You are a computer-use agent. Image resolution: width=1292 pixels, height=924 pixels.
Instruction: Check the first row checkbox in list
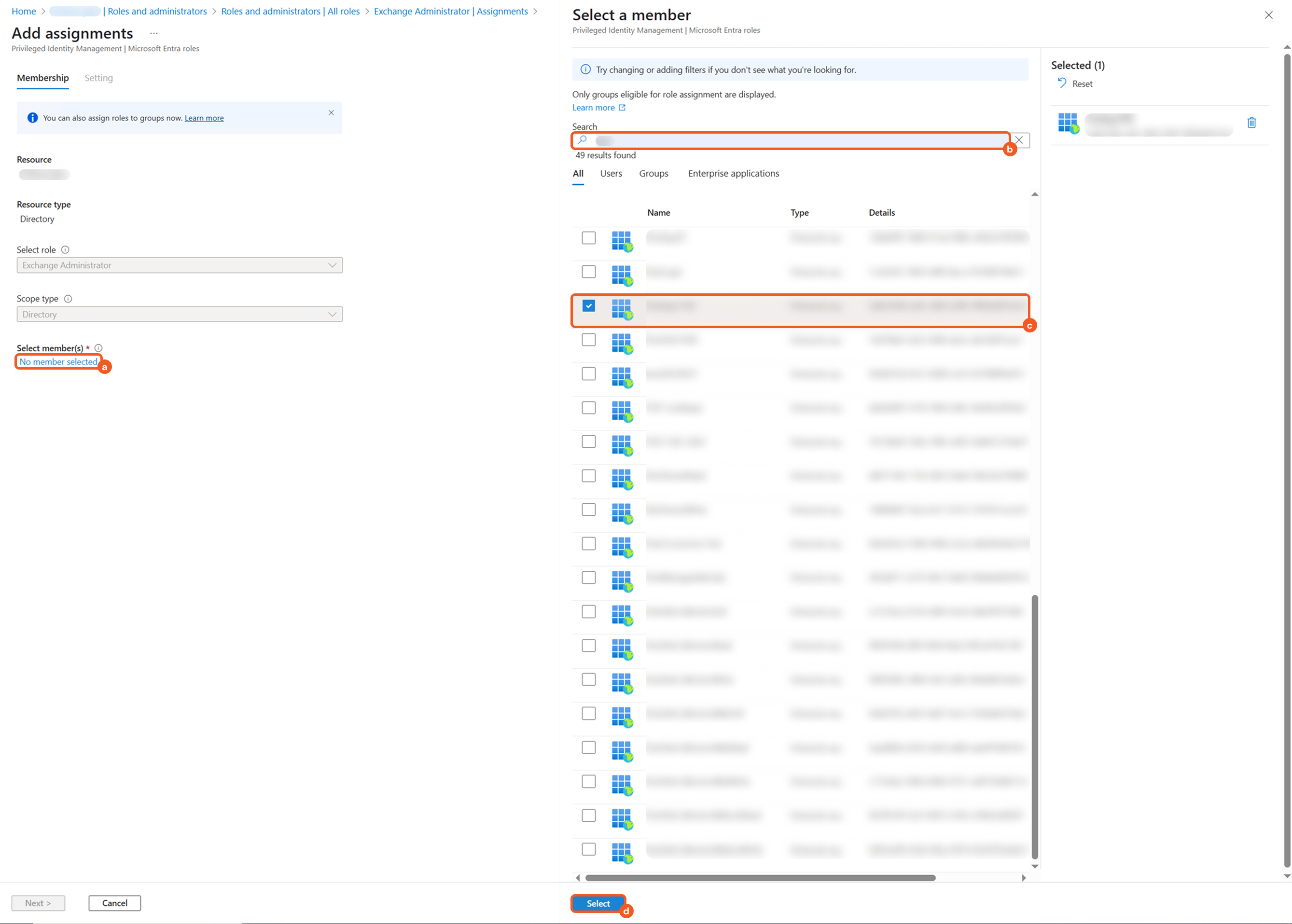click(588, 238)
